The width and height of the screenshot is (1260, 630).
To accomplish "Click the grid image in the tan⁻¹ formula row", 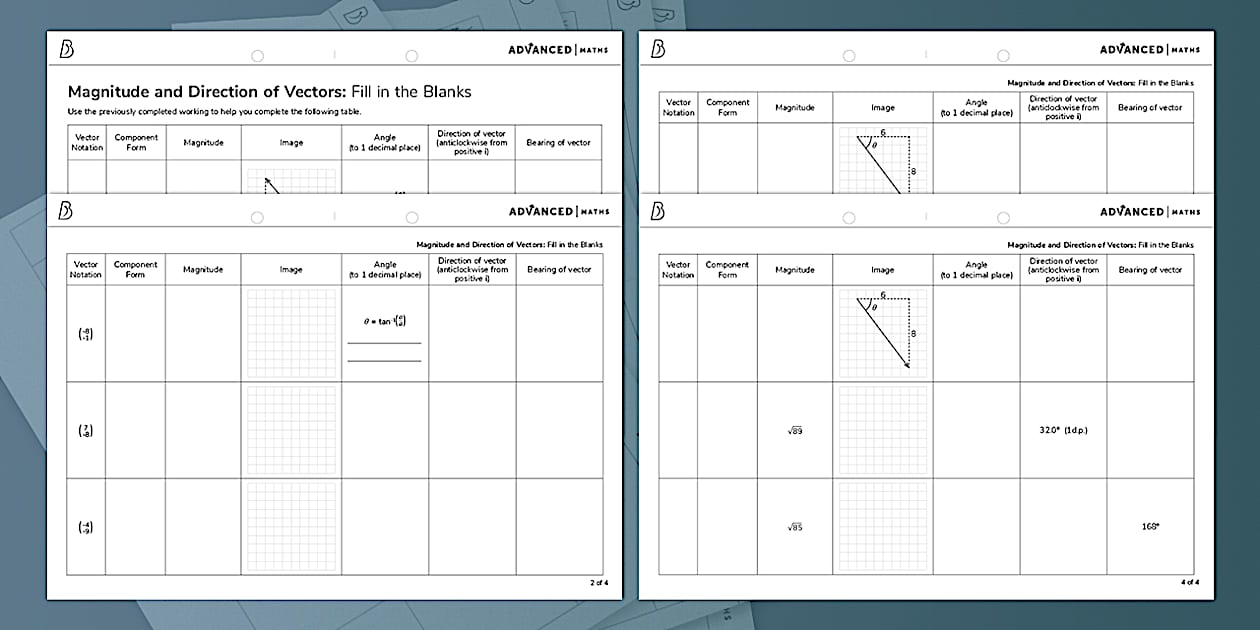I will (x=291, y=333).
